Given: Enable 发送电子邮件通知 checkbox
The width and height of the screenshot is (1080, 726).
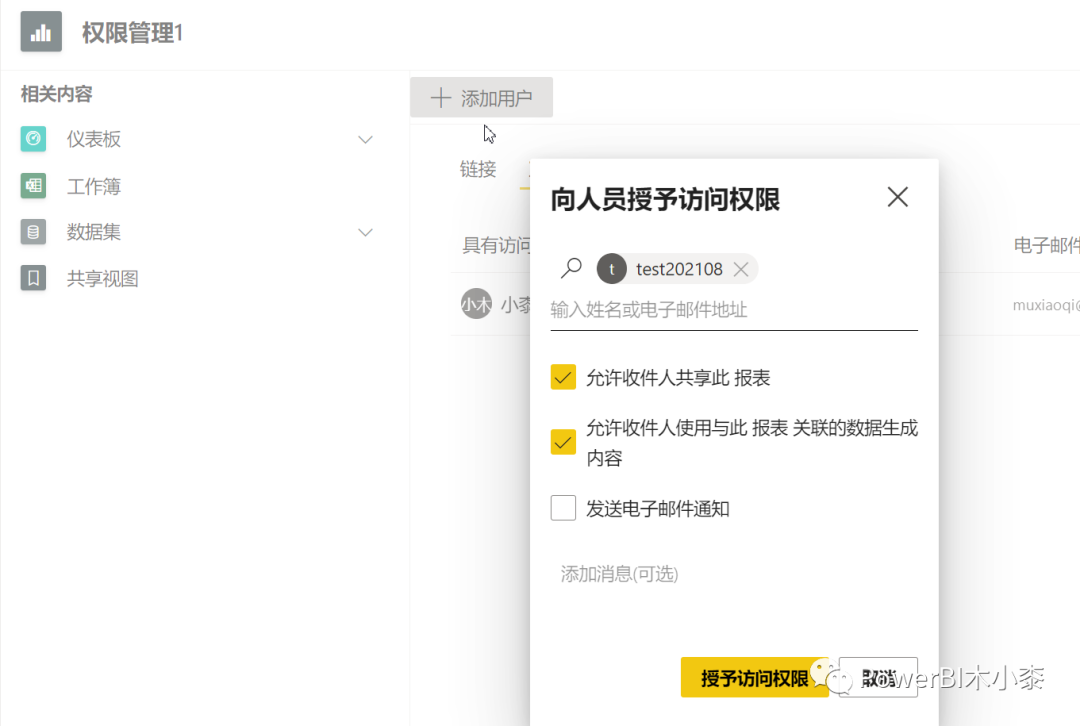Looking at the screenshot, I should [563, 508].
